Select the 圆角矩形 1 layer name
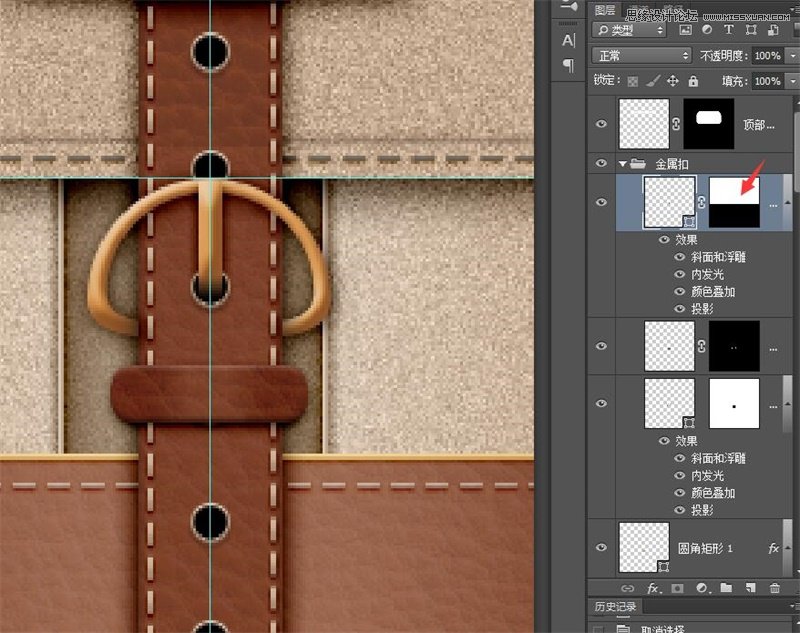Screen dimensions: 800x633 tap(705, 548)
